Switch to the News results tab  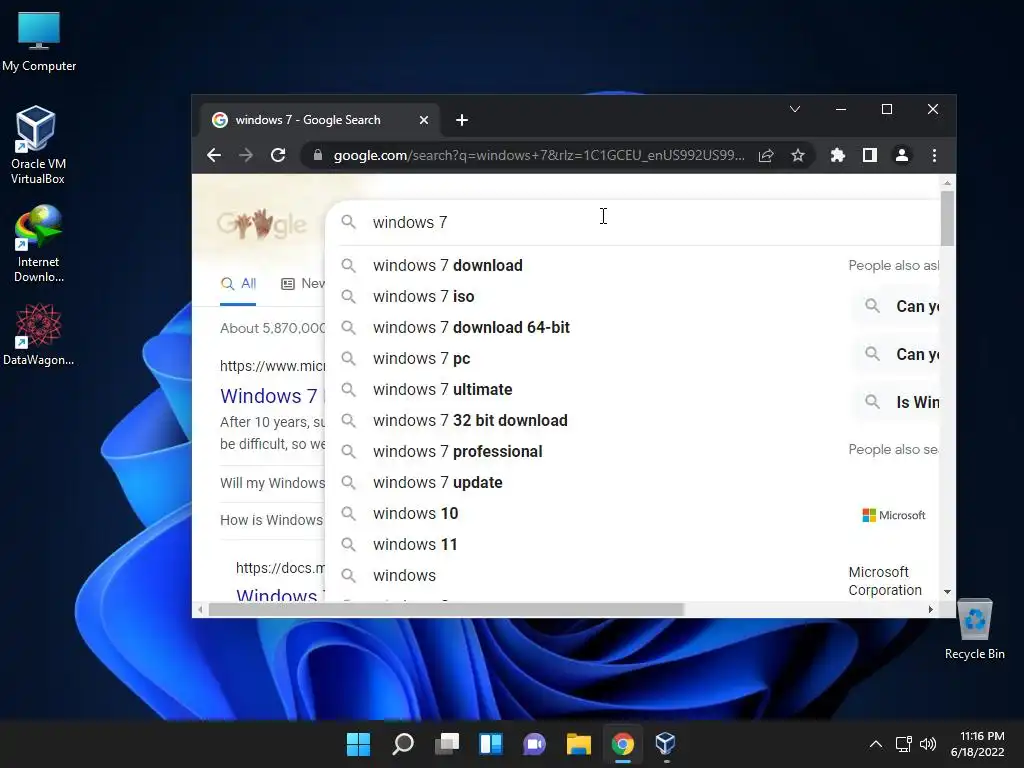coord(303,284)
